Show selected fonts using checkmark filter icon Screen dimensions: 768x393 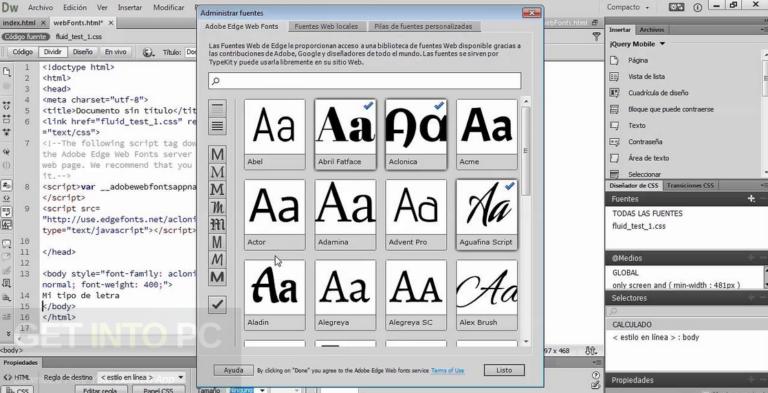coord(217,305)
